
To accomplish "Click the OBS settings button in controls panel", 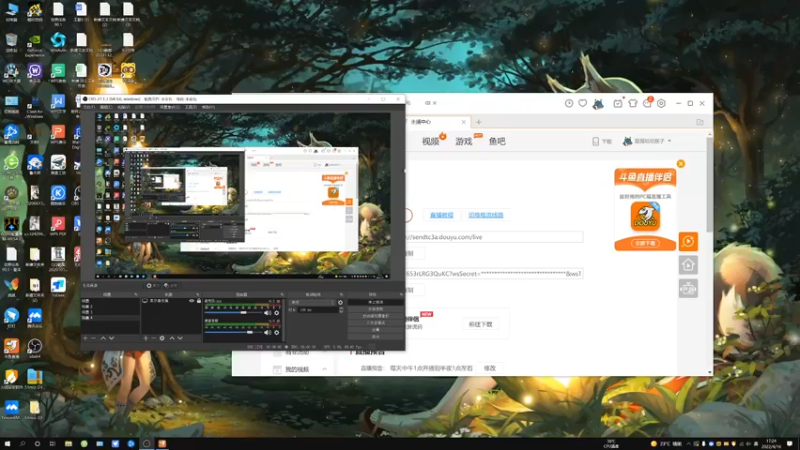I will (376, 330).
